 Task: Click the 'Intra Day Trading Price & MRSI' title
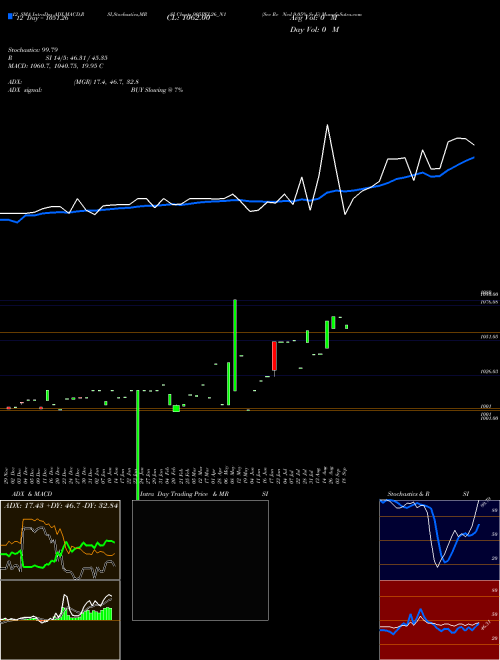[204, 494]
